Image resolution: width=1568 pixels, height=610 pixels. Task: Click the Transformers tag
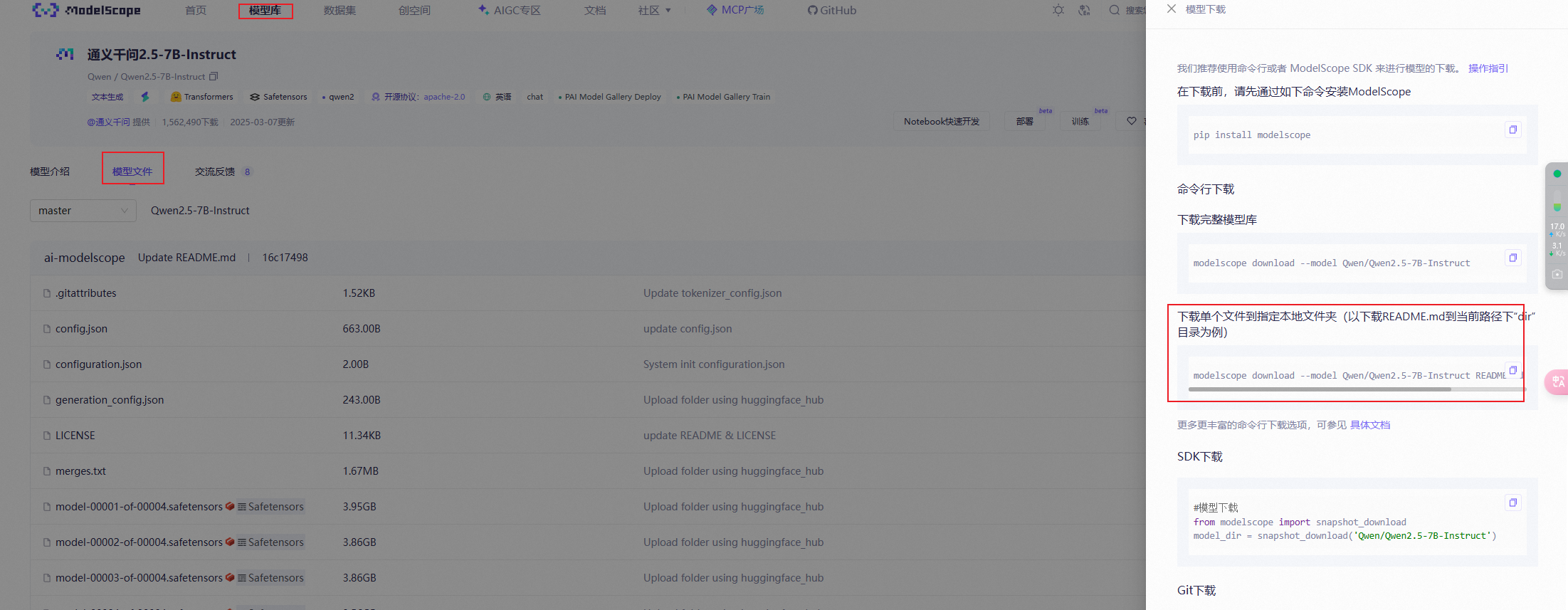click(202, 97)
